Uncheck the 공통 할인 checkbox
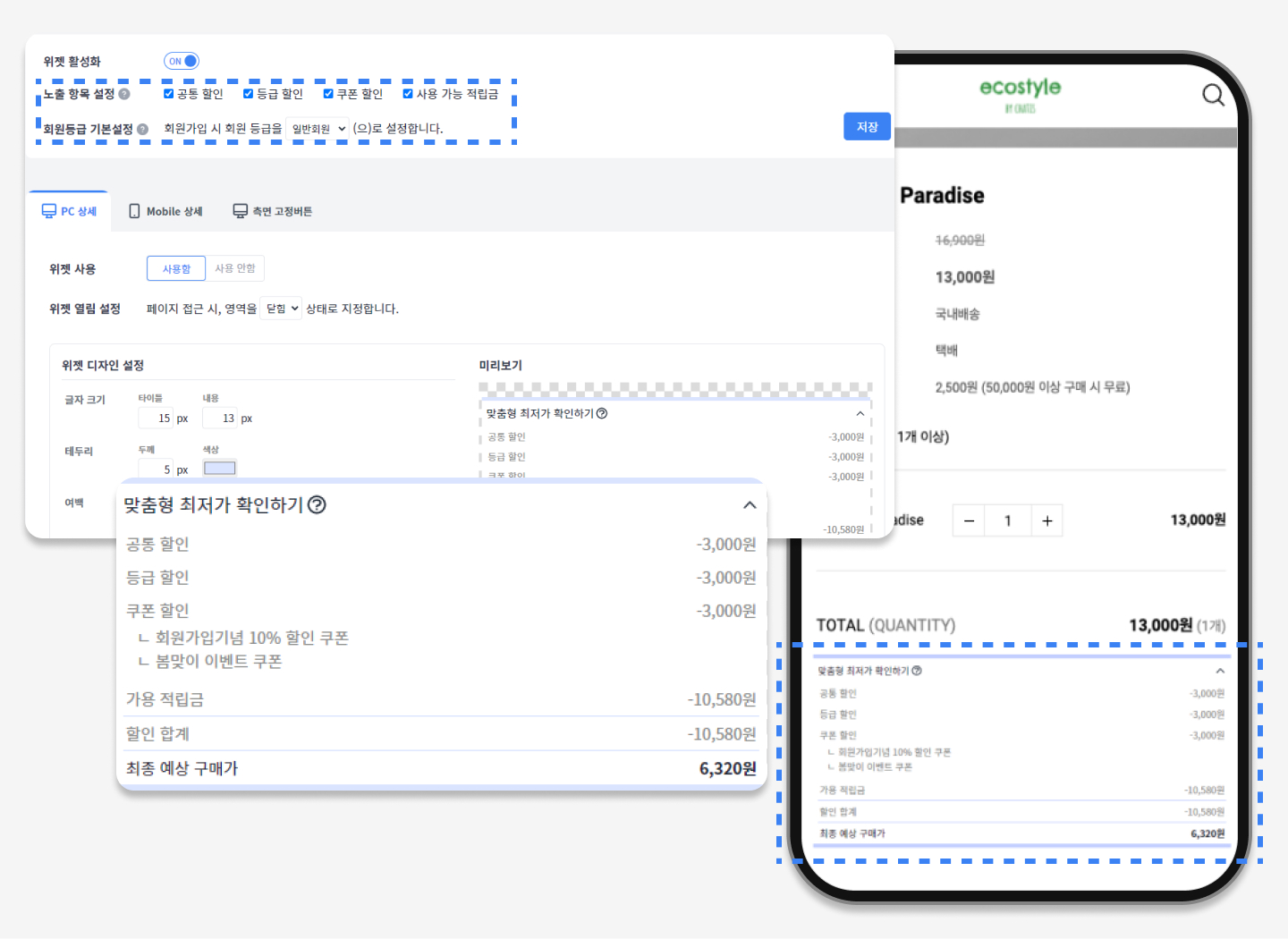The height and width of the screenshot is (939, 1288). pos(169,94)
